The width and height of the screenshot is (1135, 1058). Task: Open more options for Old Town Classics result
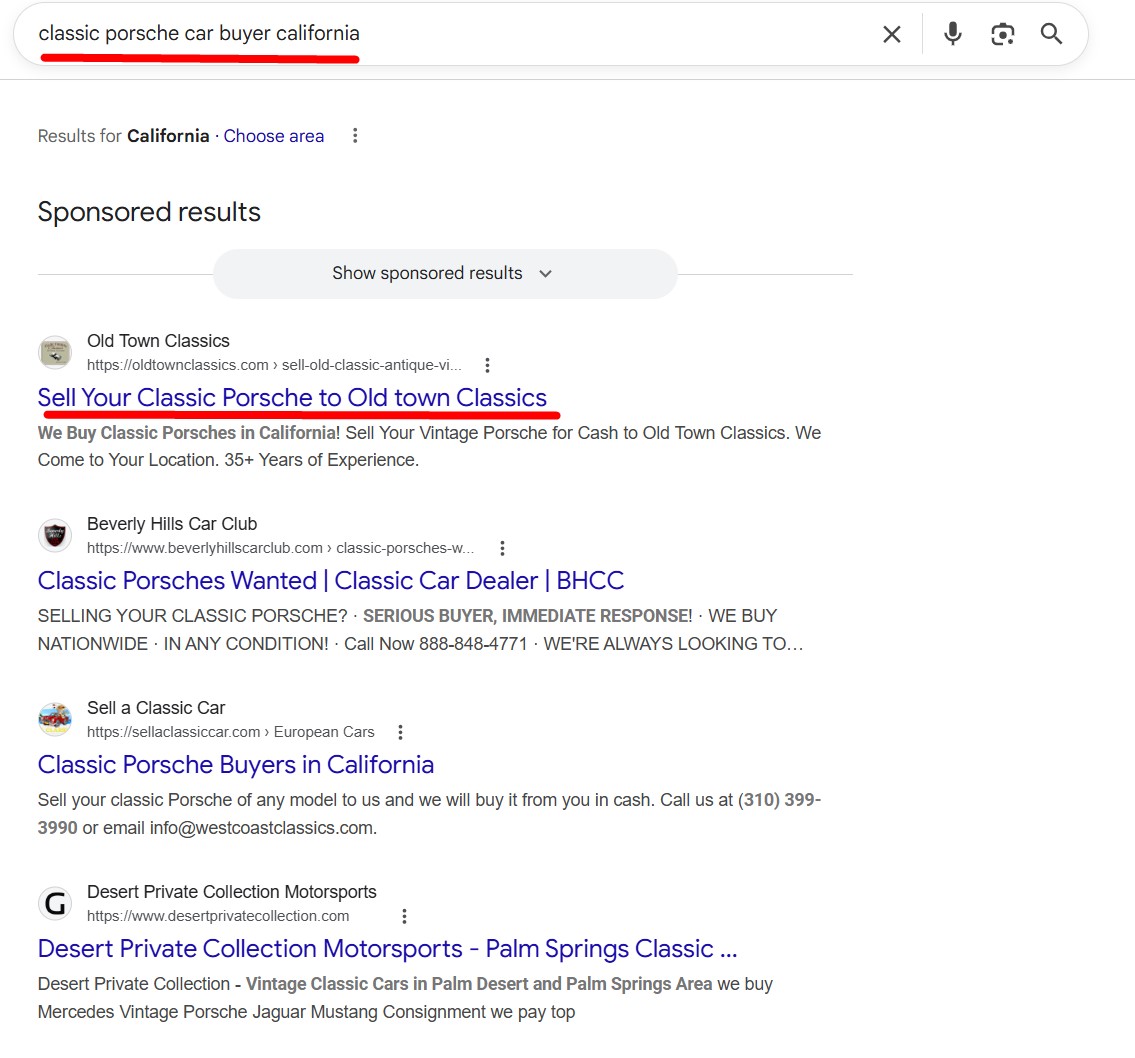(487, 365)
